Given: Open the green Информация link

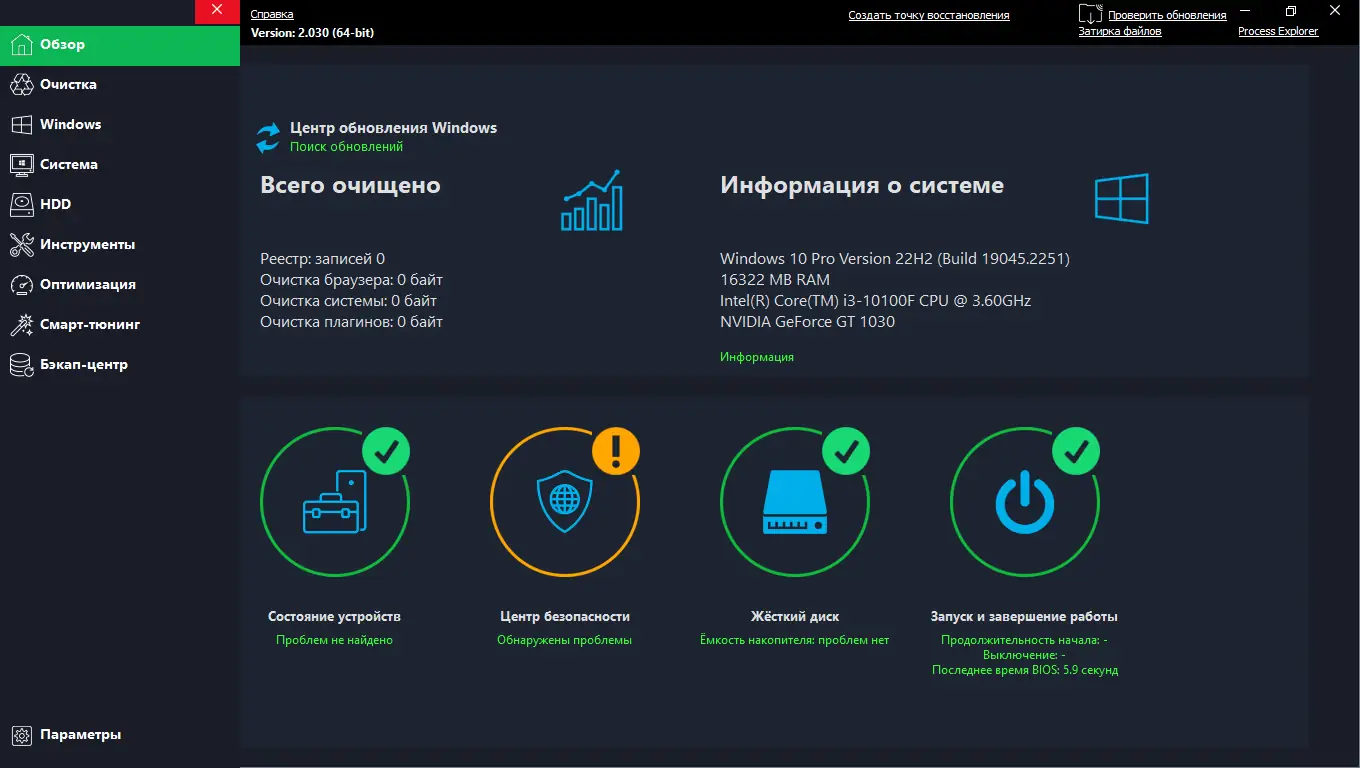Looking at the screenshot, I should pyautogui.click(x=757, y=357).
